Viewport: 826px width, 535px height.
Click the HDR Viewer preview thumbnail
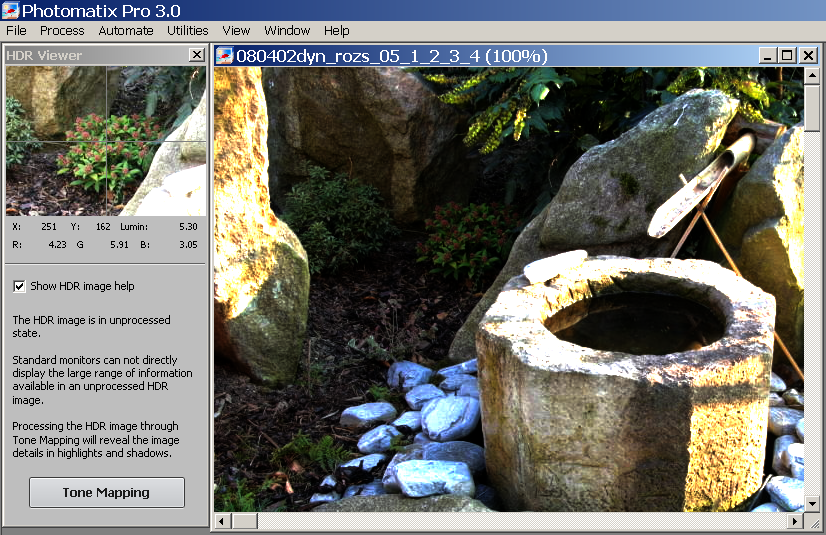click(x=105, y=141)
